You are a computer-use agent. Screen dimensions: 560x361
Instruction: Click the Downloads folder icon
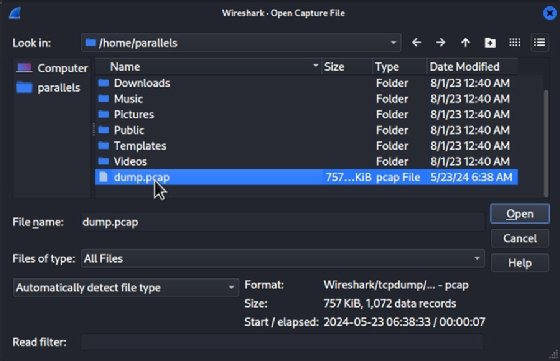(104, 83)
